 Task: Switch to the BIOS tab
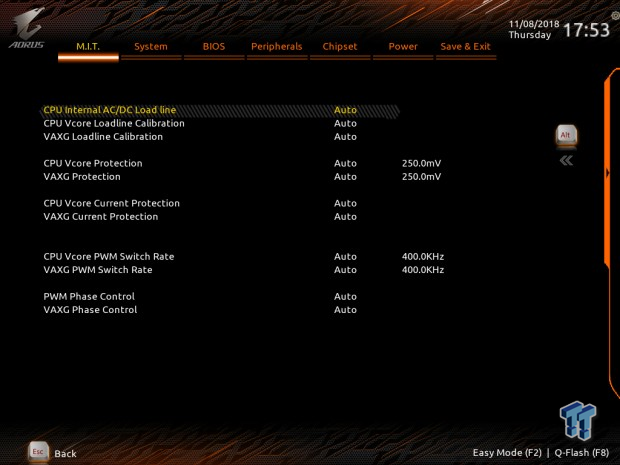214,47
